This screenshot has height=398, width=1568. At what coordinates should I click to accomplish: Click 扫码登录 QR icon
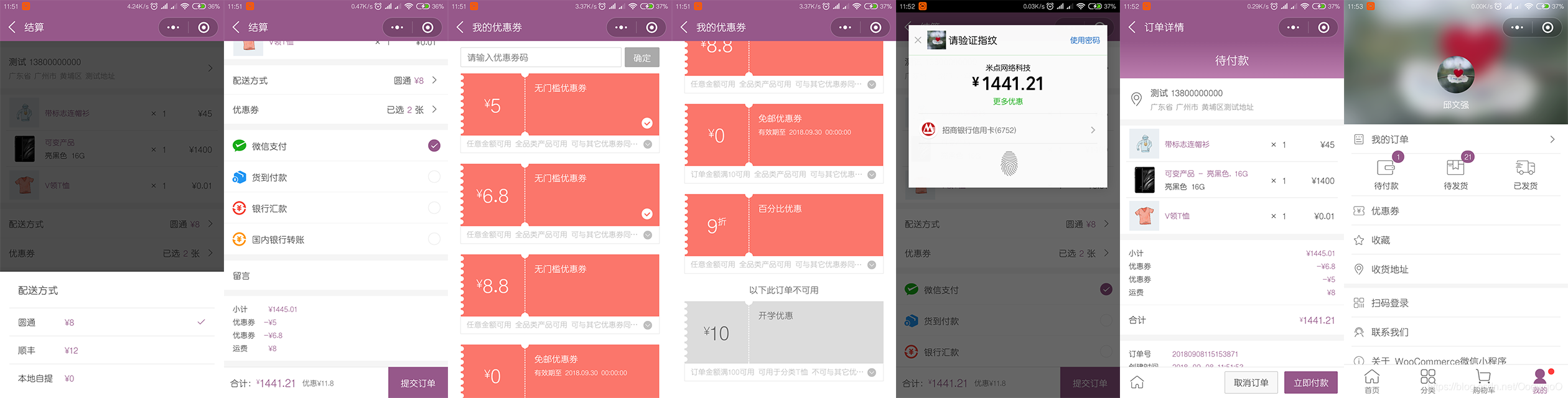tap(1359, 303)
